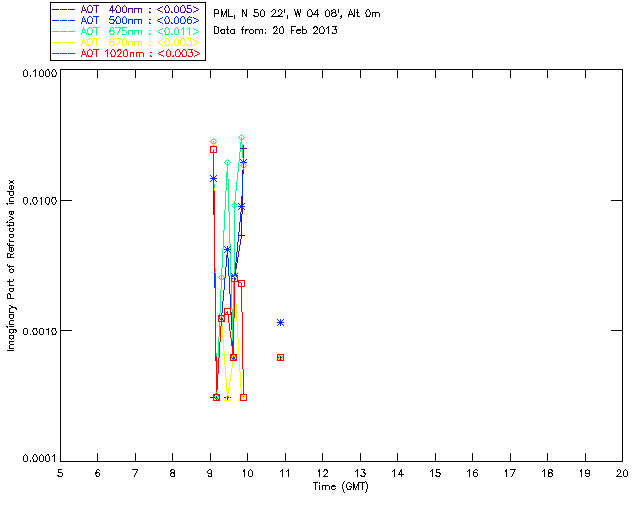Image resolution: width=640 pixels, height=512 pixels.
Task: Click the x-axis tick label 12
Action: tap(323, 473)
